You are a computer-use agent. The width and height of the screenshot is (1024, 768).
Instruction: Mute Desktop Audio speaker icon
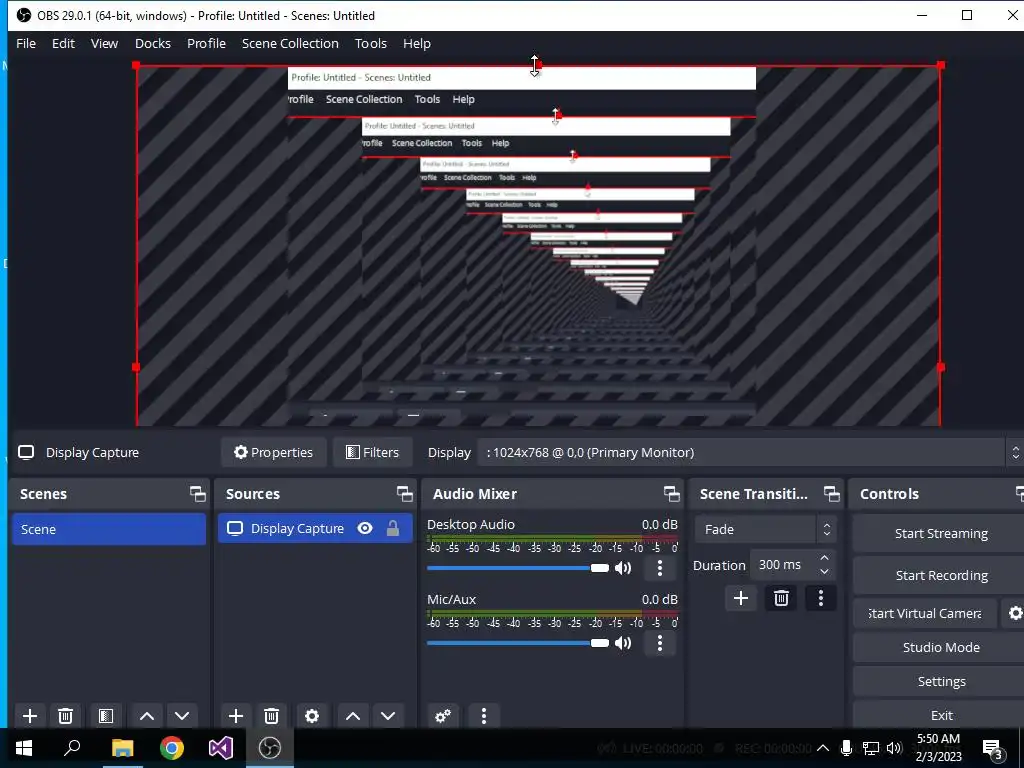pos(623,568)
